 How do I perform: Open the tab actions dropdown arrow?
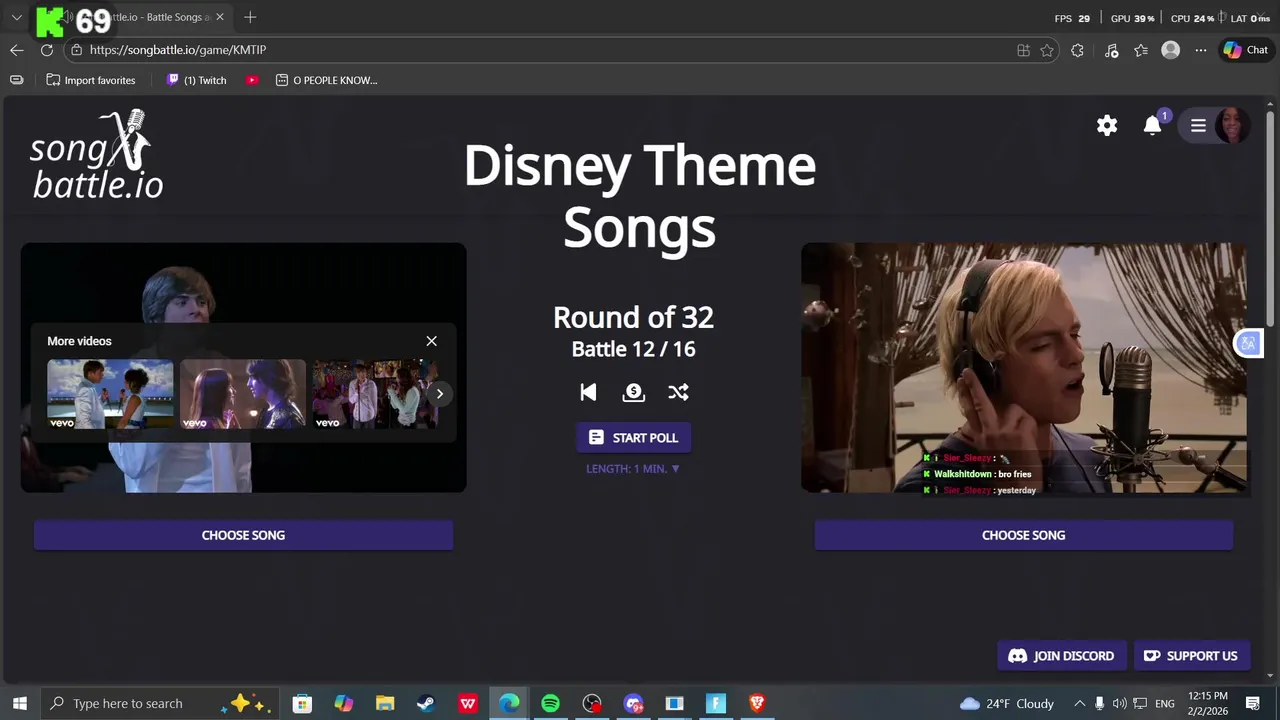pyautogui.click(x=17, y=17)
